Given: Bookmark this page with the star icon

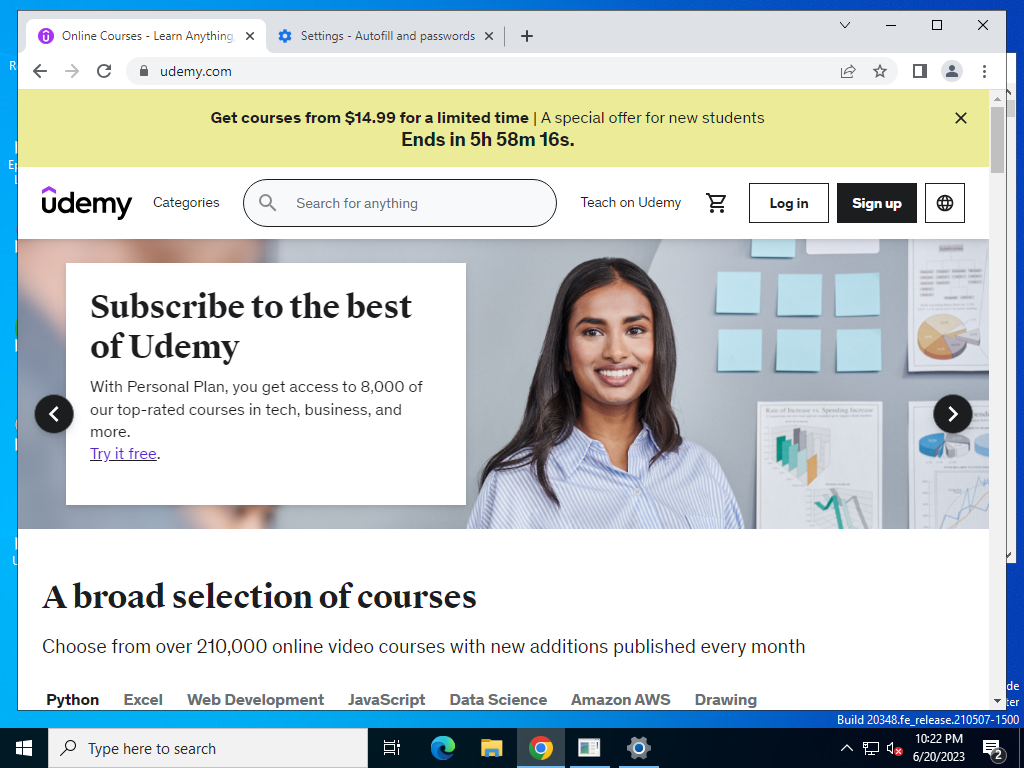Looking at the screenshot, I should [880, 71].
